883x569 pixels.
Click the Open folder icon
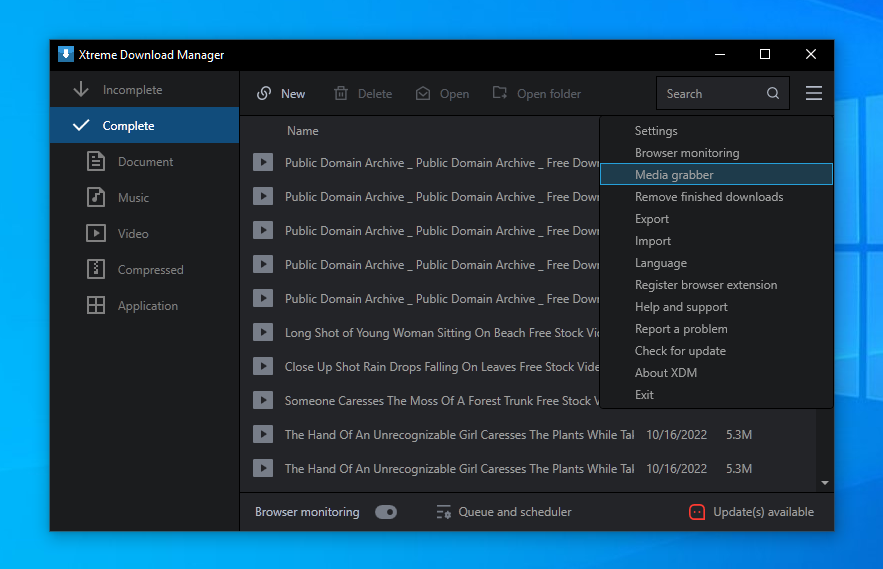click(500, 93)
